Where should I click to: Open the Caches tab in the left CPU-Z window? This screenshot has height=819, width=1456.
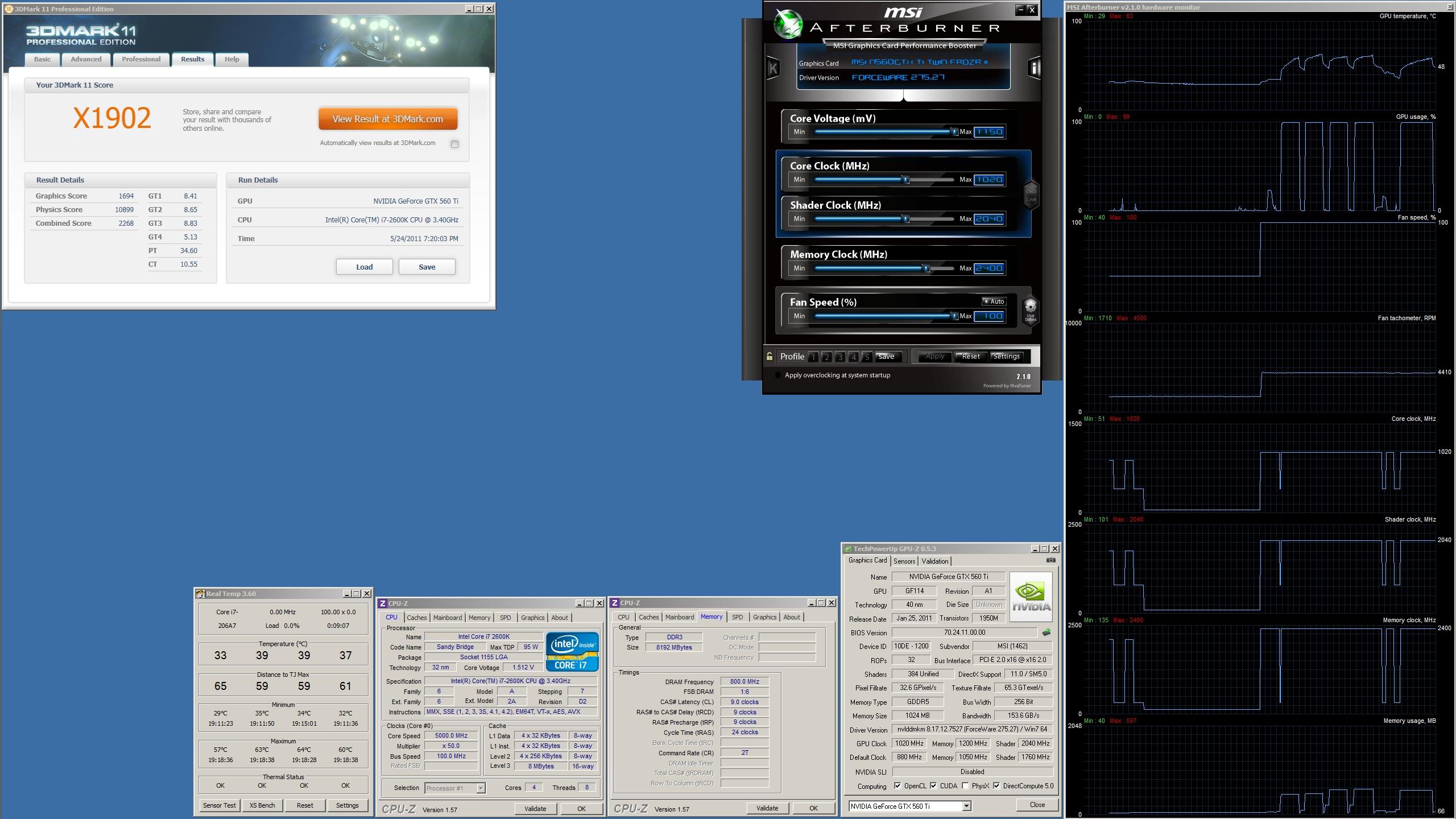[416, 618]
